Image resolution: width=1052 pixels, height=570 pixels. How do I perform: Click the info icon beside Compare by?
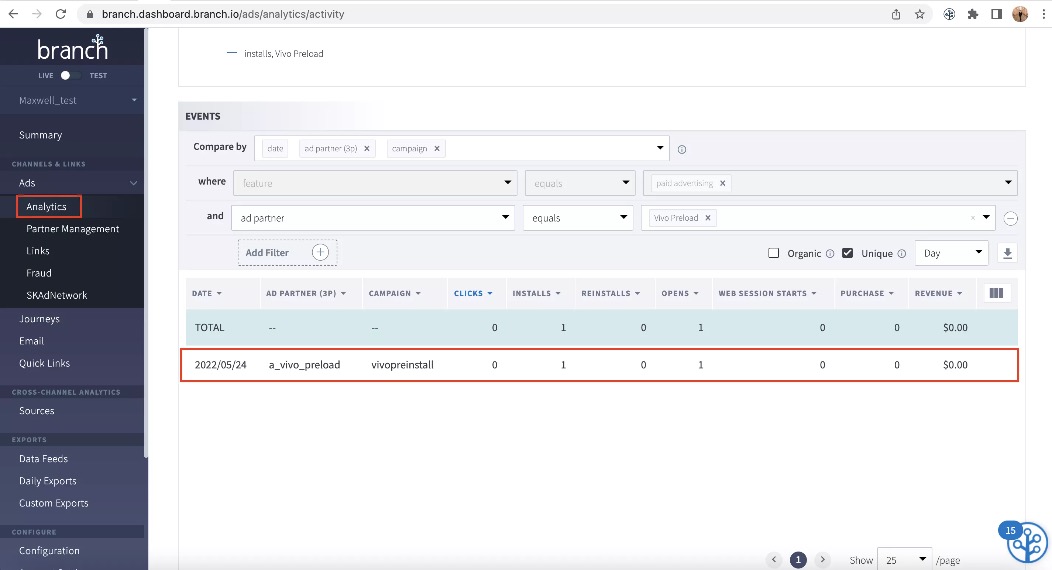(x=682, y=150)
